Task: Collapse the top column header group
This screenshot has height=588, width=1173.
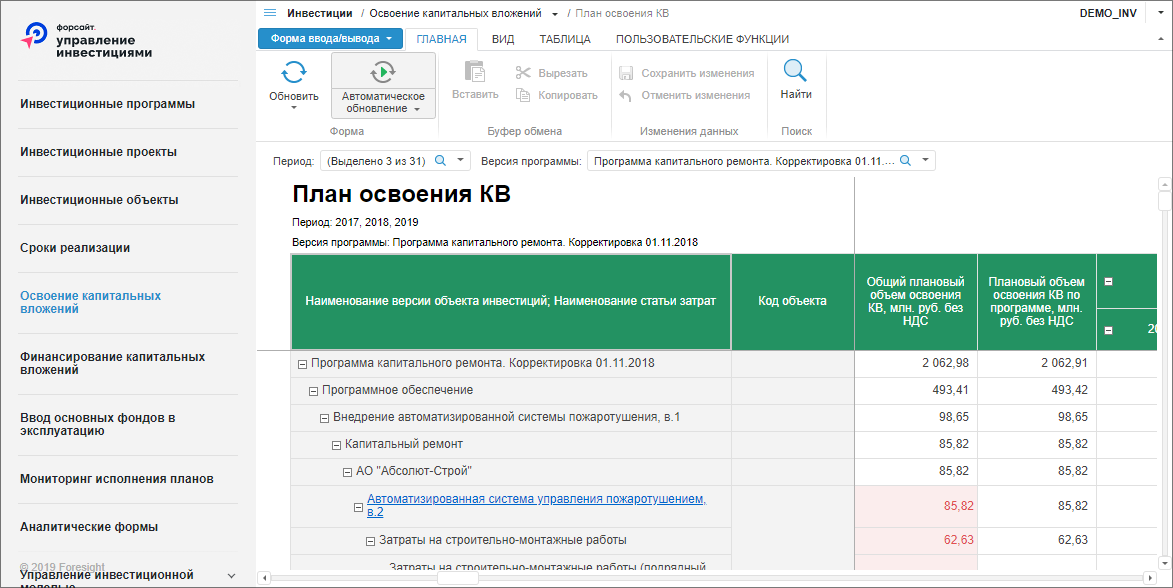Action: coord(1109,281)
